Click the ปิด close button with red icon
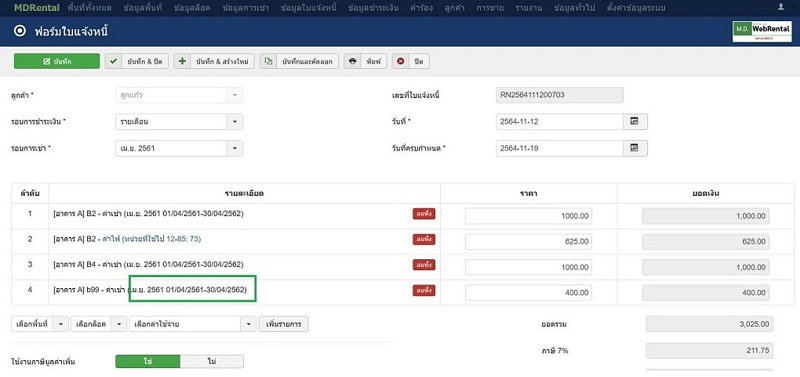 (x=411, y=61)
